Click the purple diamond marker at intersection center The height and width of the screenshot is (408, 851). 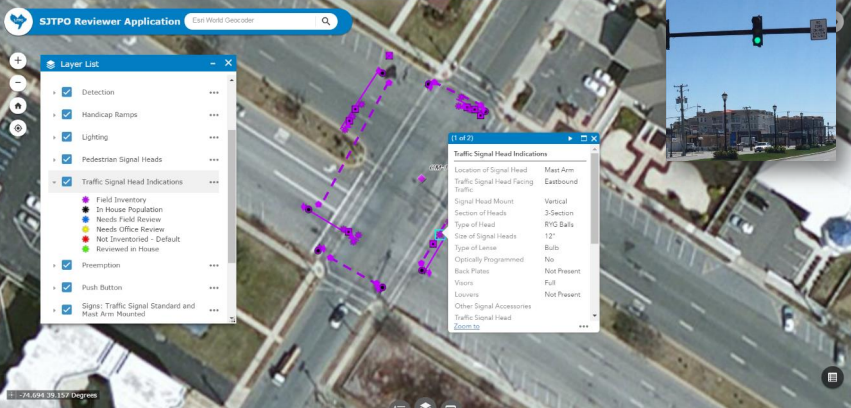point(422,178)
